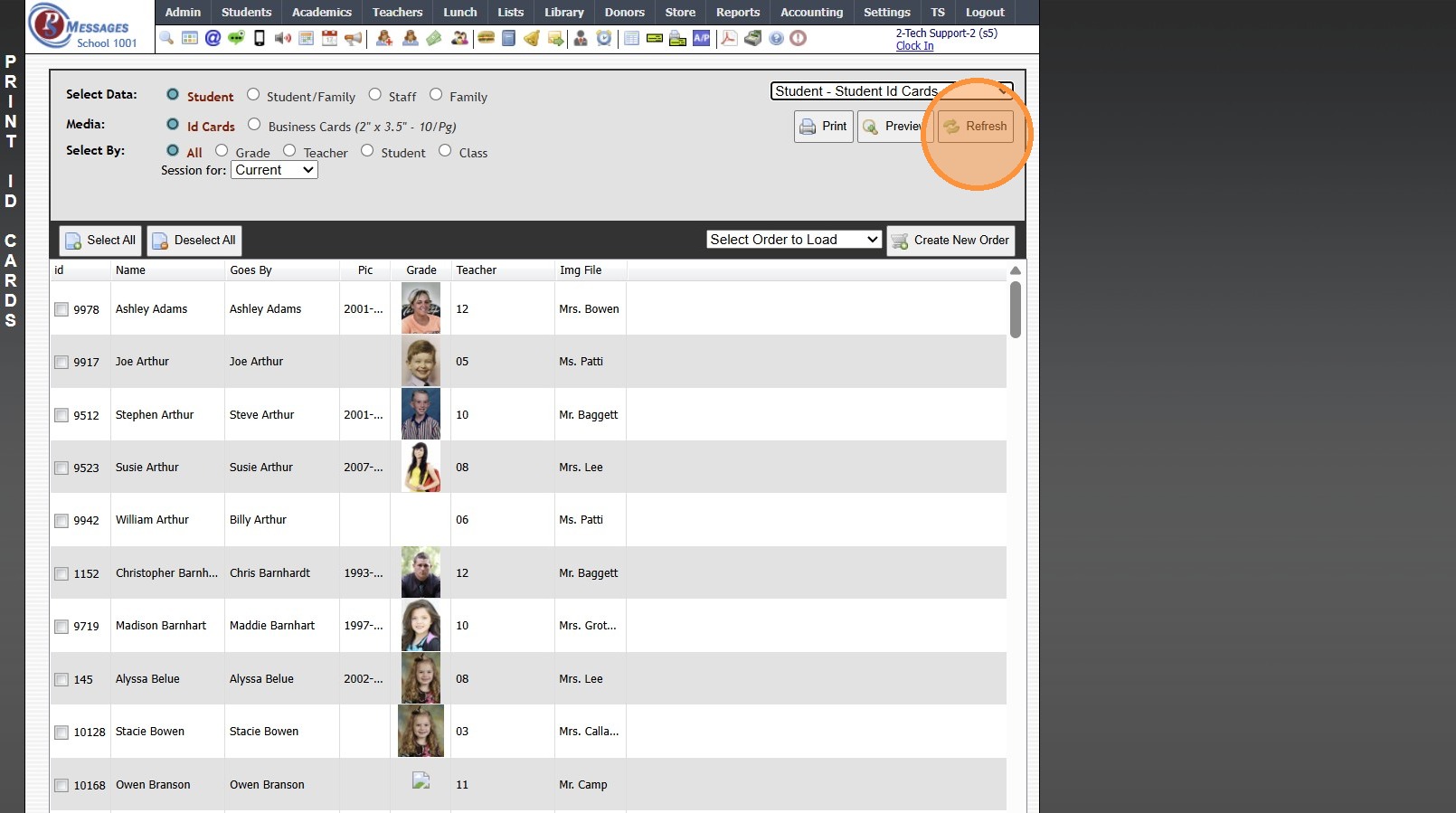
Task: Check the box for Ashley Adams 9978
Action: 61,309
